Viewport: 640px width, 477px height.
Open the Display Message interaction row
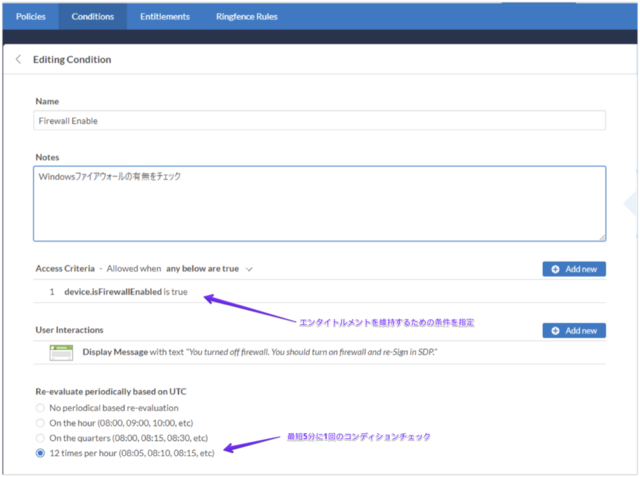[320, 352]
